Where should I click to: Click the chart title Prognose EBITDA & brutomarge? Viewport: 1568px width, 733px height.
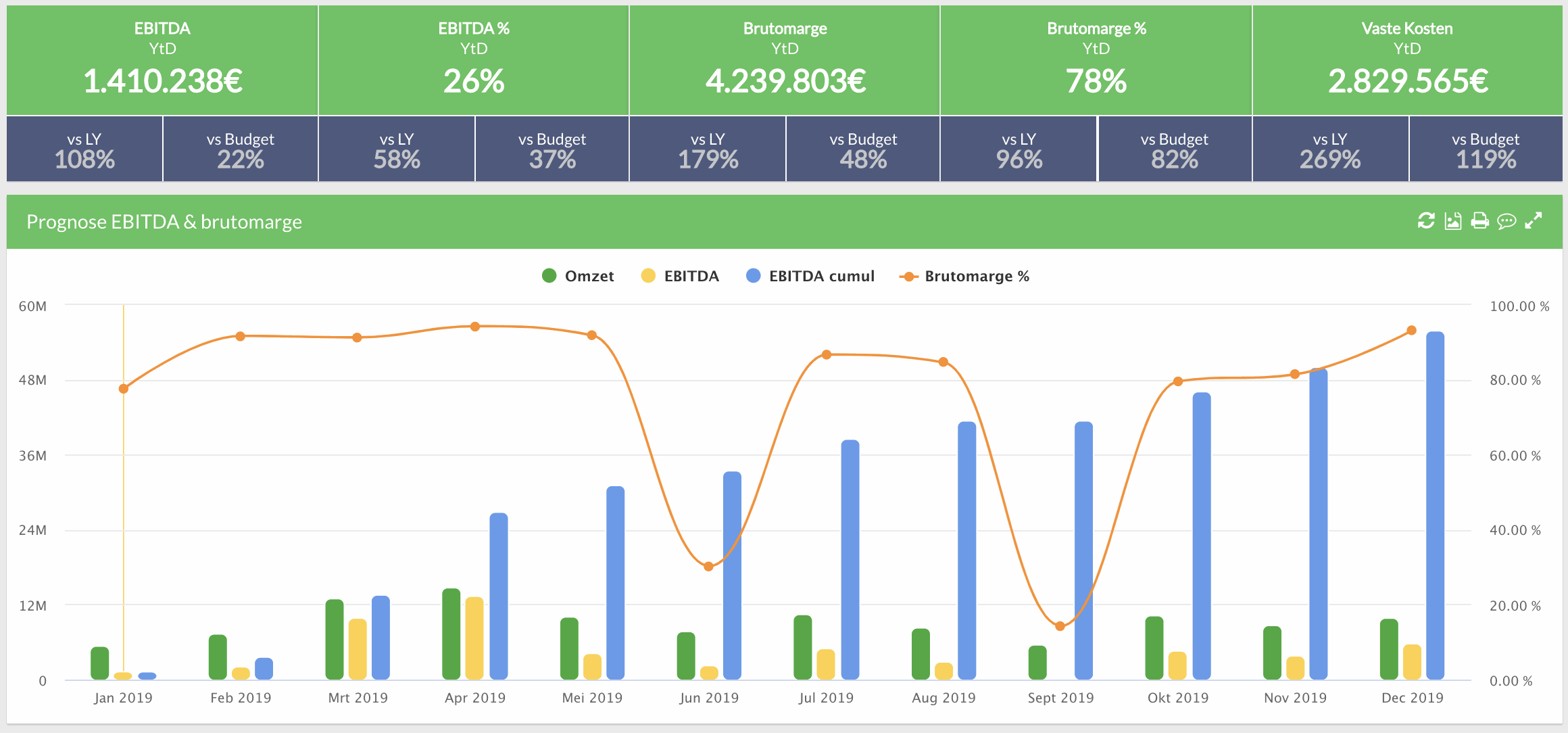164,222
